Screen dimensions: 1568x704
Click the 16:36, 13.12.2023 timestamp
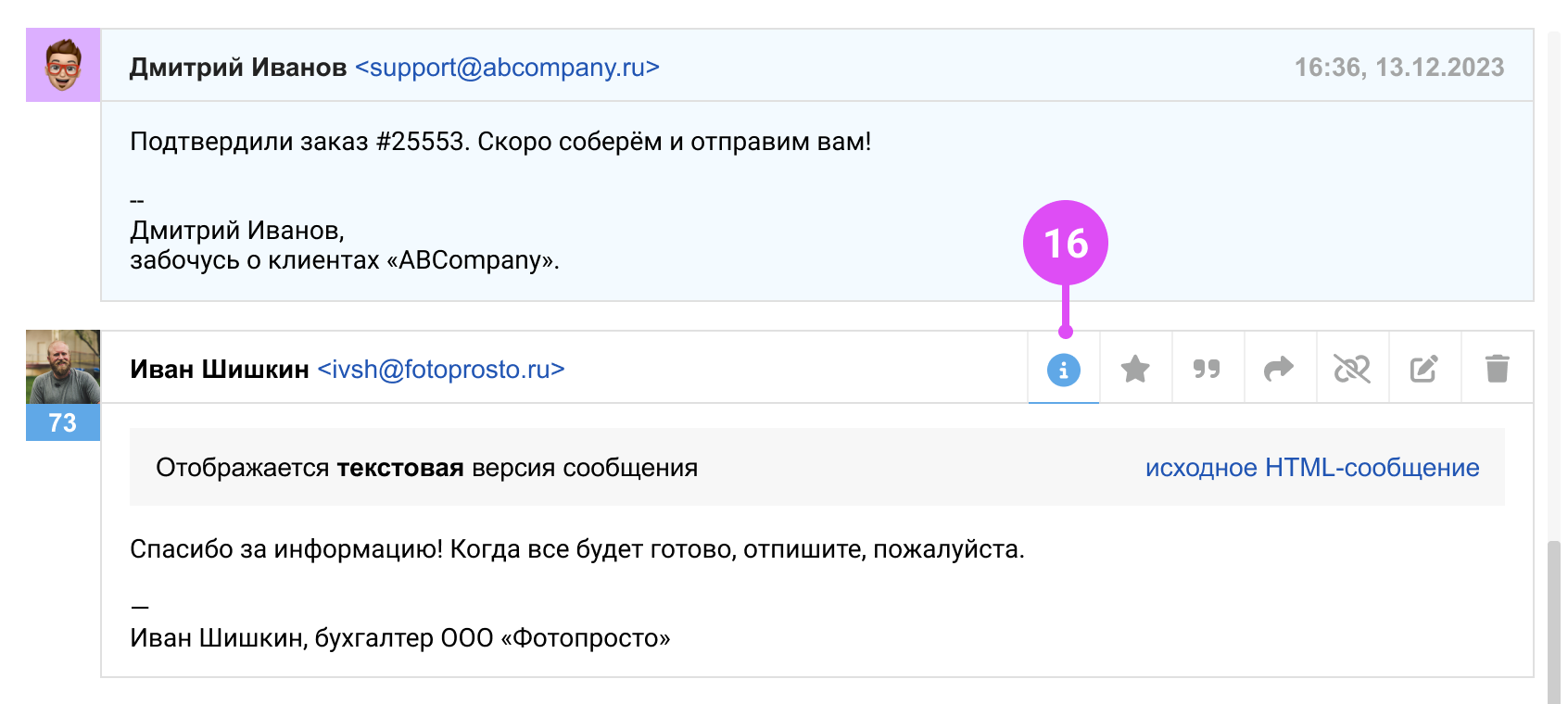coord(1398,68)
